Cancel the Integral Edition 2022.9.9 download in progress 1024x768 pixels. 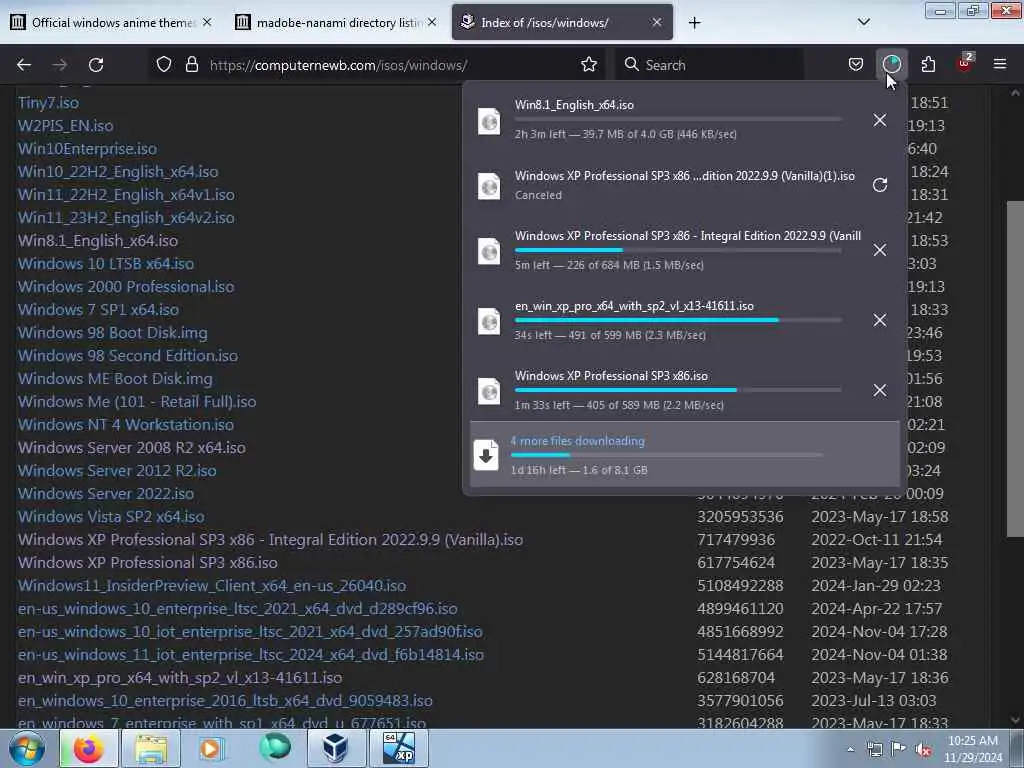(x=880, y=250)
